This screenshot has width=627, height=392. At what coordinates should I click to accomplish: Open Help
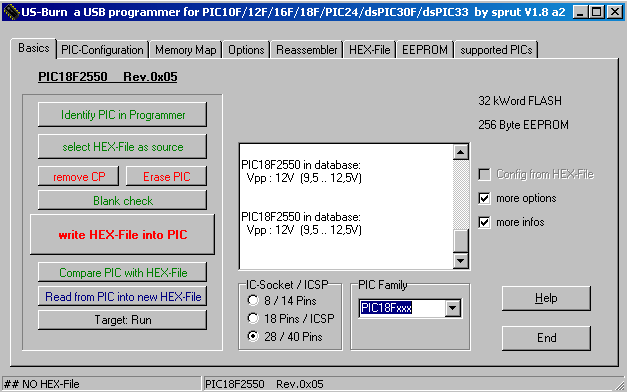546,298
